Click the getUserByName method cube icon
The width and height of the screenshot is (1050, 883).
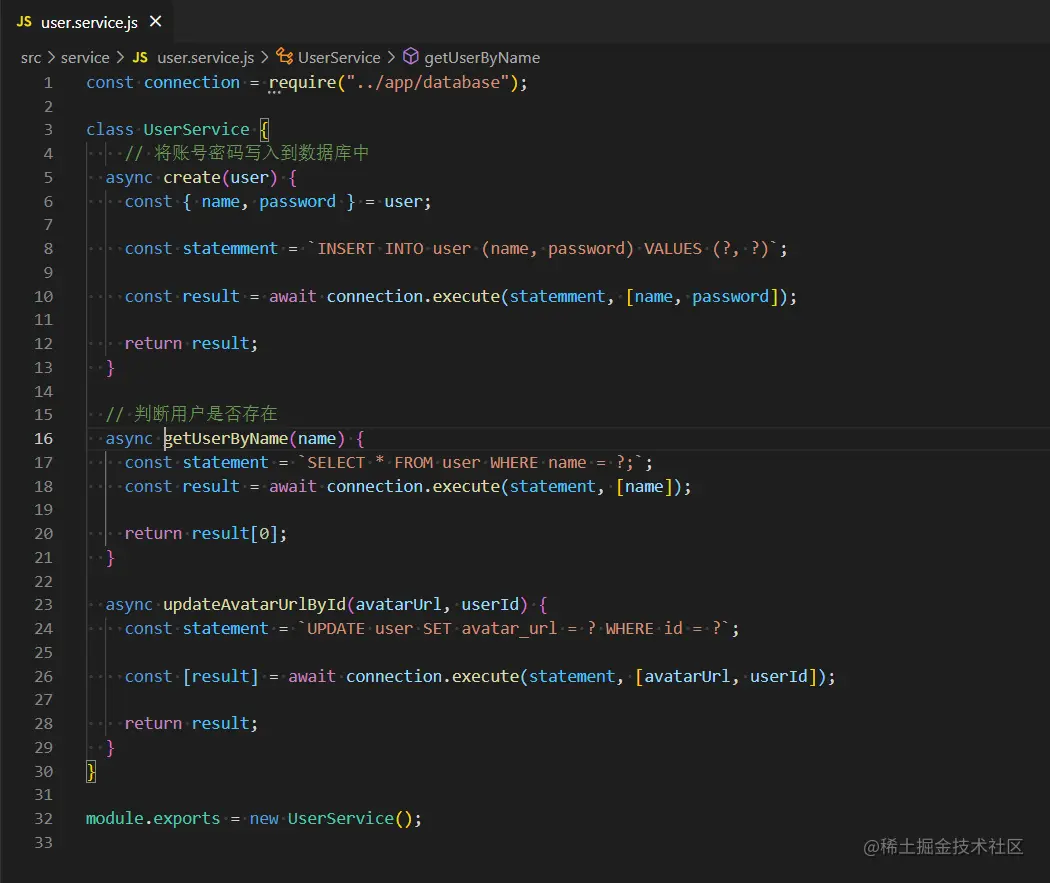pyautogui.click(x=410, y=57)
